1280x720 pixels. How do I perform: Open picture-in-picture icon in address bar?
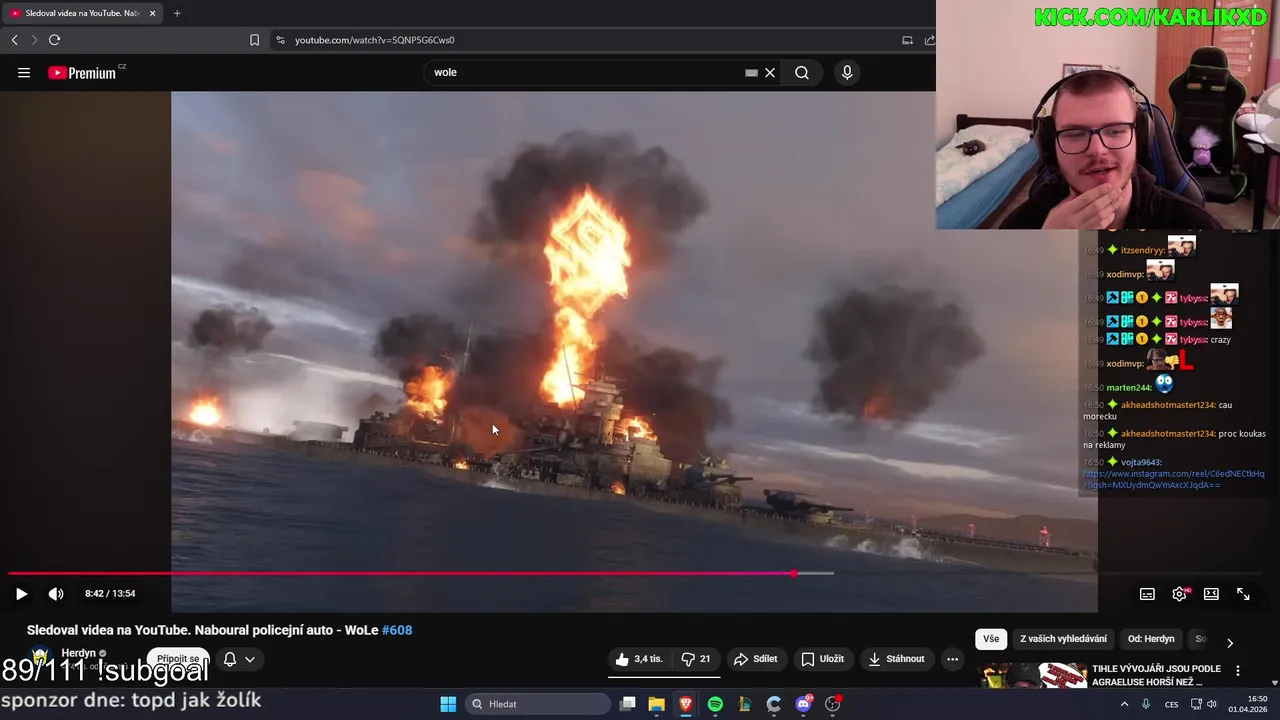tap(907, 40)
